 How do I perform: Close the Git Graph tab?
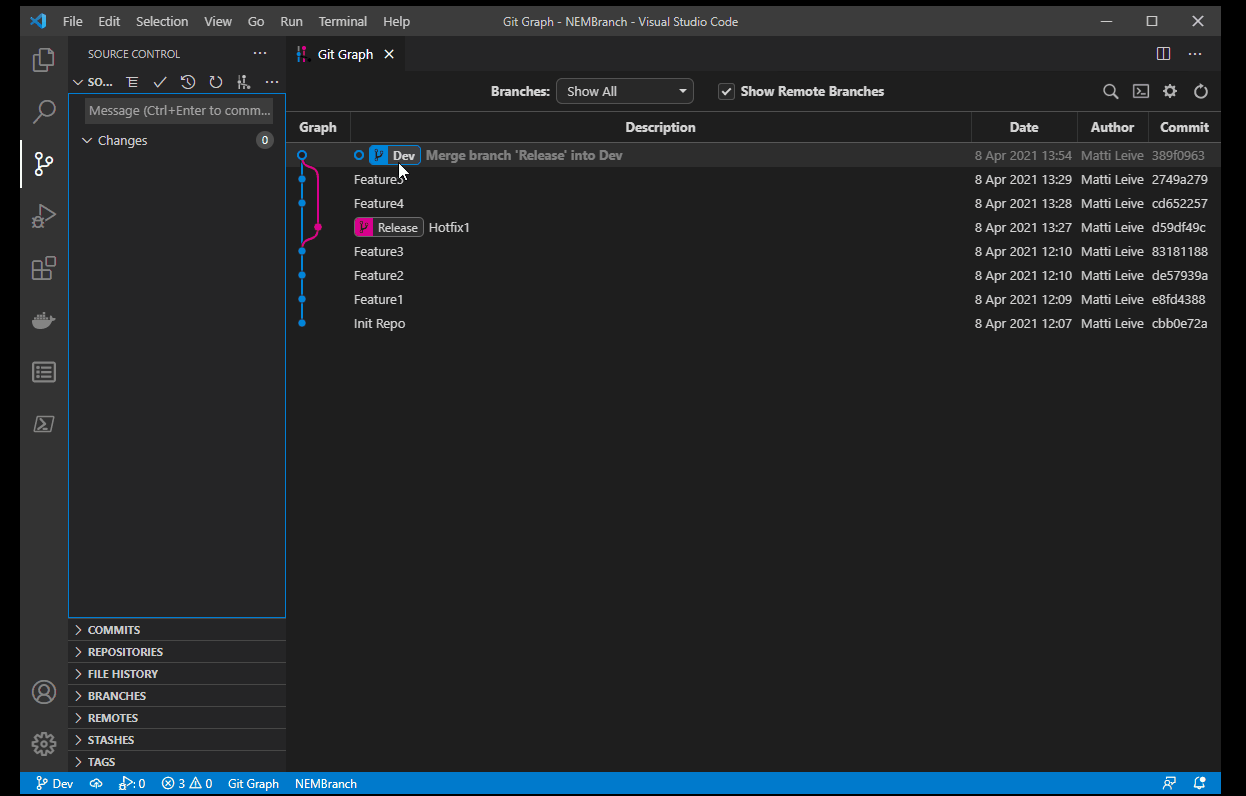coord(389,54)
